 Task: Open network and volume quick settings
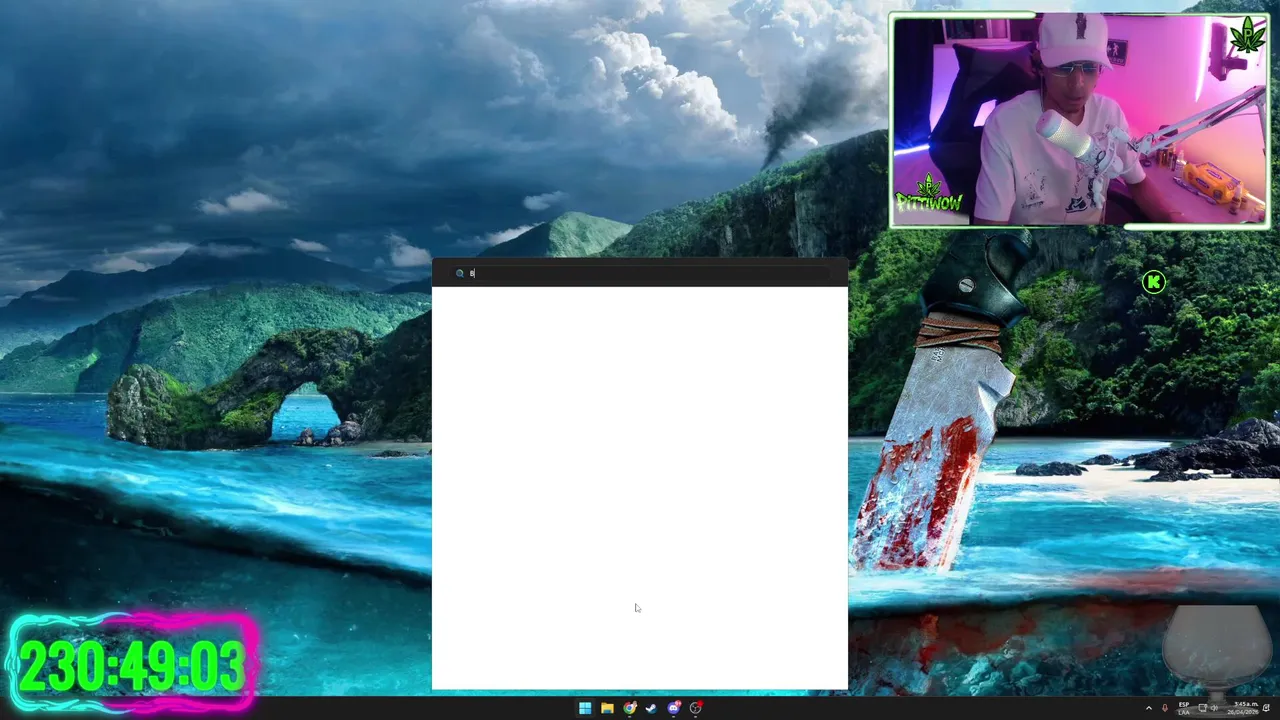(x=1209, y=708)
